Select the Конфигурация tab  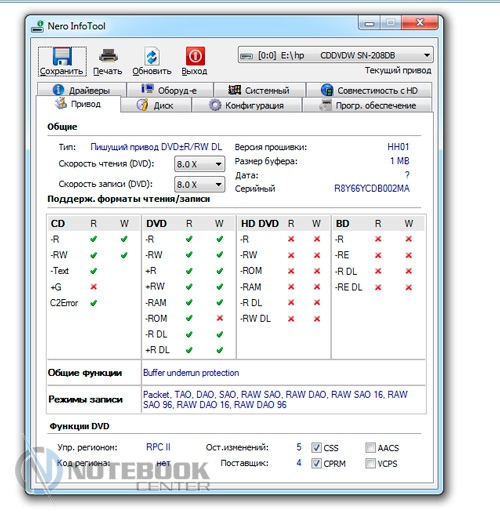tap(247, 105)
